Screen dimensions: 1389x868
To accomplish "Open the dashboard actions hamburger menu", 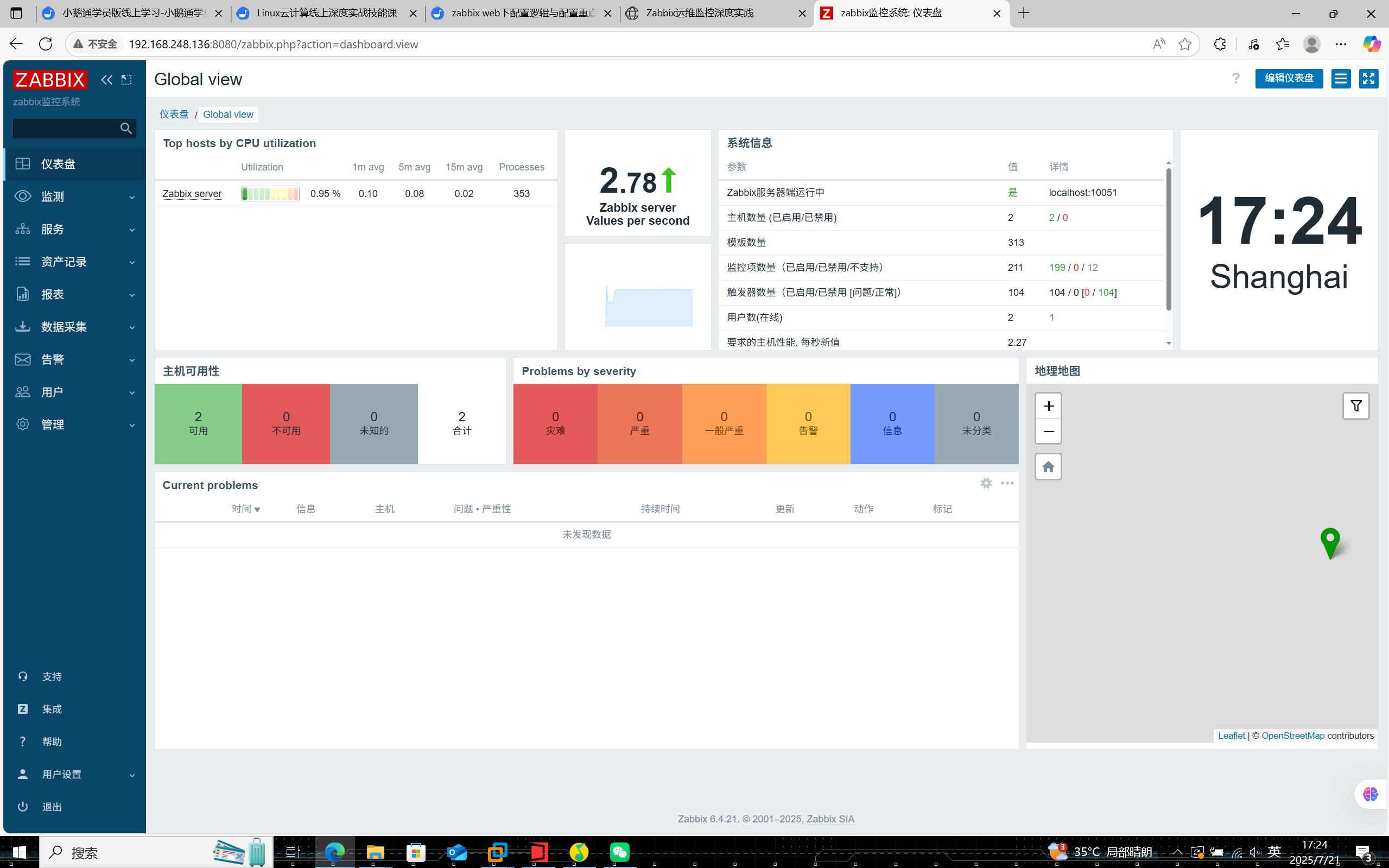I will [x=1341, y=79].
